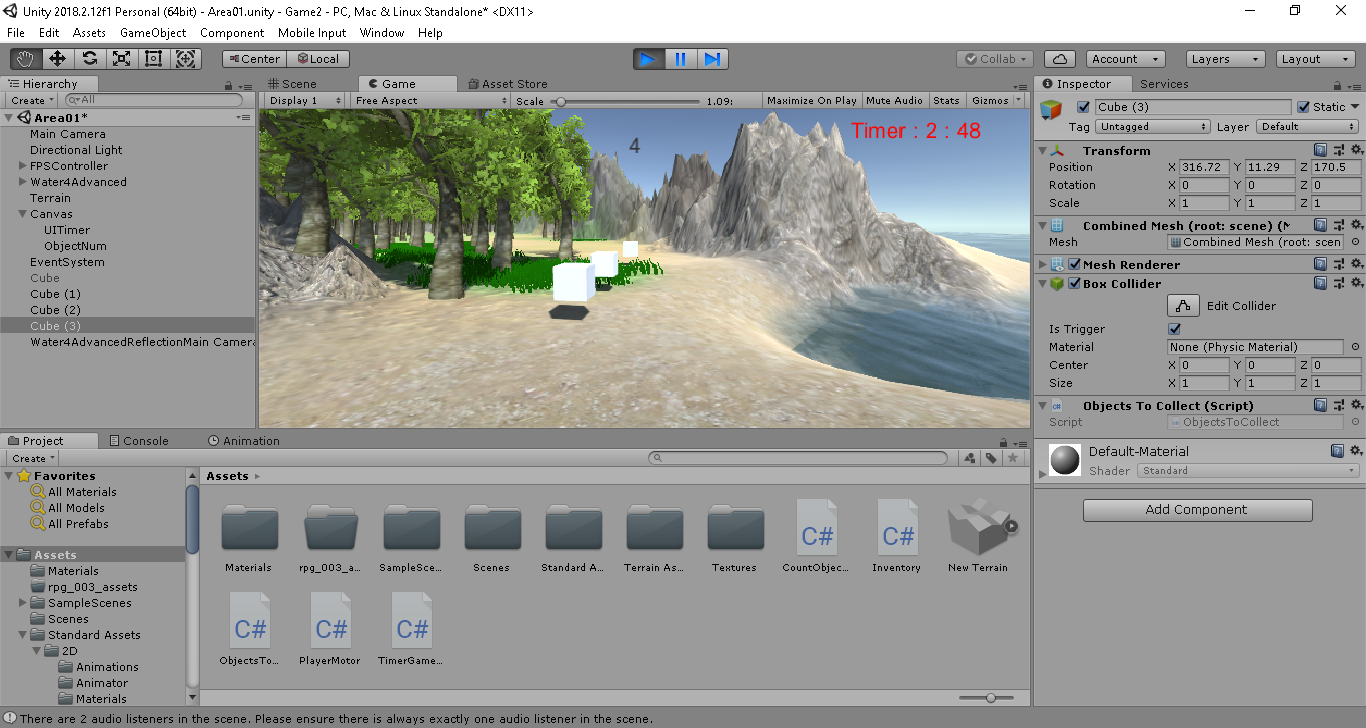Image resolution: width=1366 pixels, height=728 pixels.
Task: Click Search by Type icon in Project
Action: coord(969,458)
